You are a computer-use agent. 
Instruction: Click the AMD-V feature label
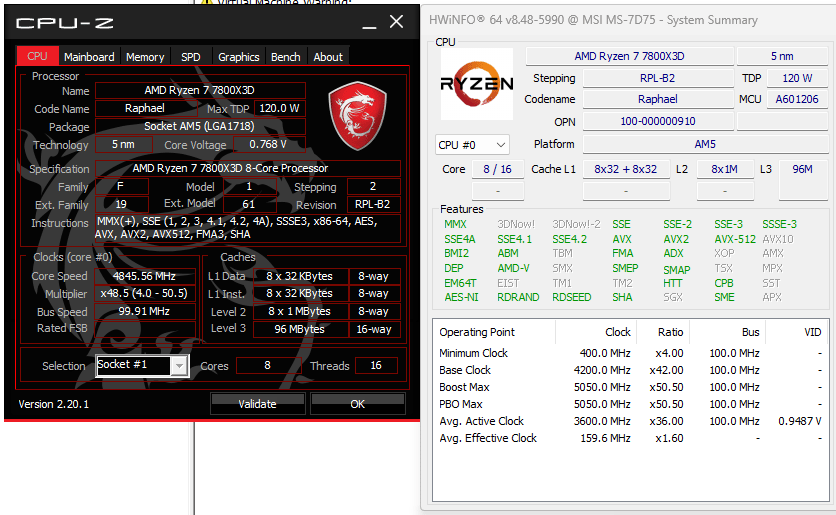pos(513,268)
